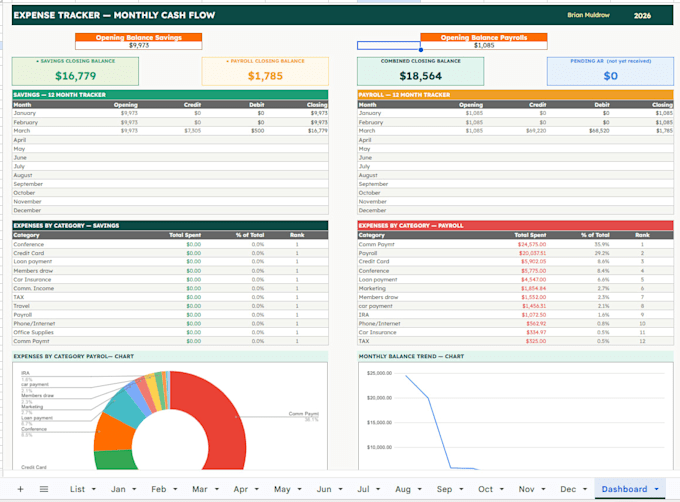Viewport: 680px width, 502px height.
Task: Open the Dec tab dropdown arrow
Action: (x=585, y=489)
